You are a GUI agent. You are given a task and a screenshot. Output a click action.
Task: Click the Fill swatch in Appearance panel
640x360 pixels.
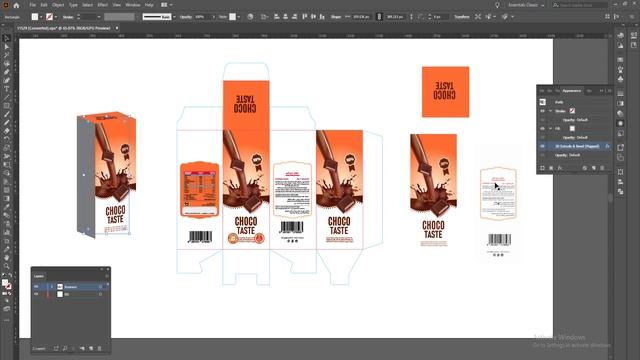[x=572, y=129]
